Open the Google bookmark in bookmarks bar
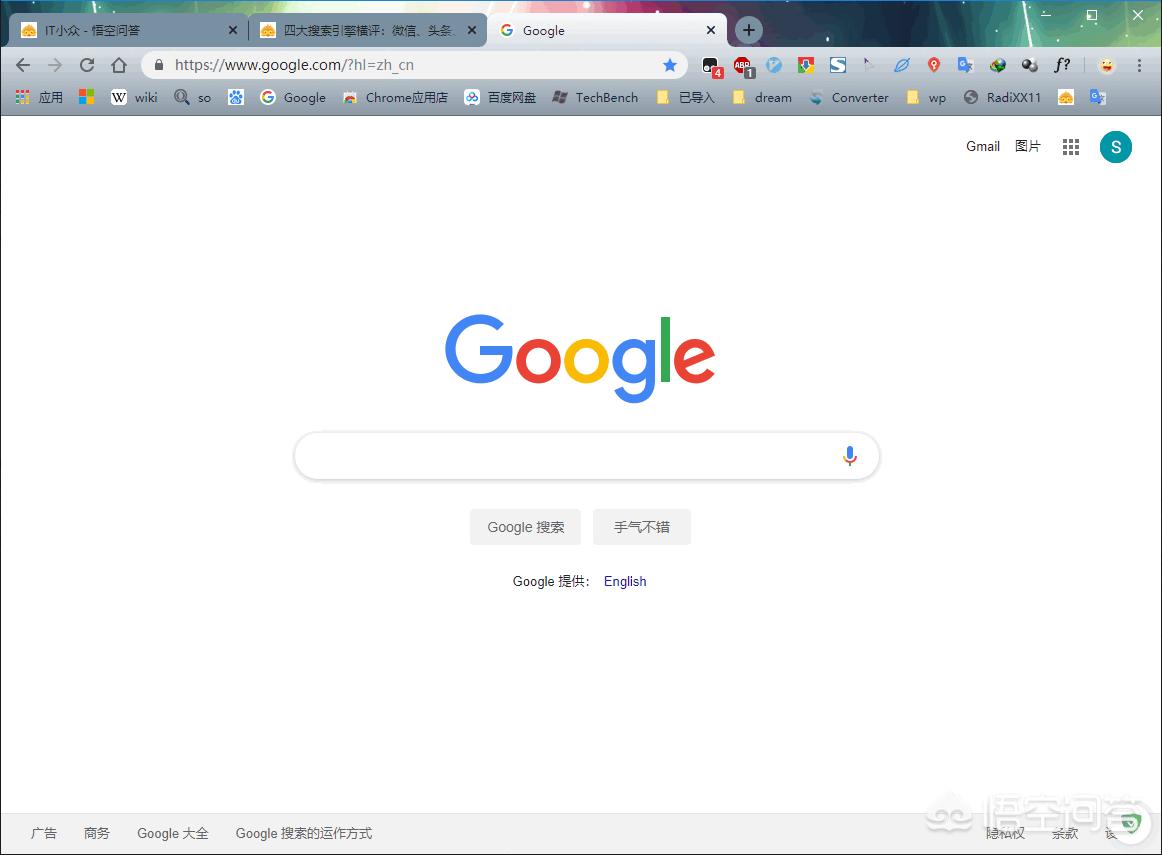Screen dimensions: 1162x855 point(293,97)
